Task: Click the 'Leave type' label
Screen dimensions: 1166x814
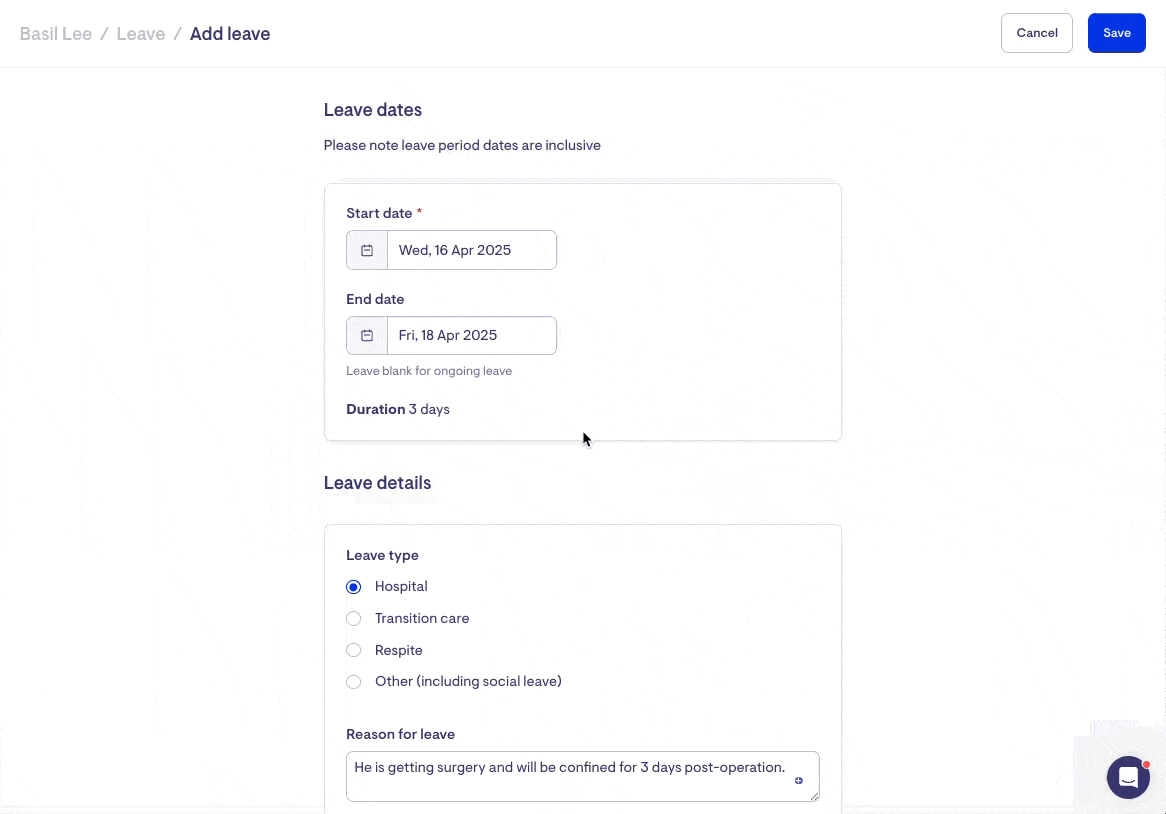Action: coord(382,555)
